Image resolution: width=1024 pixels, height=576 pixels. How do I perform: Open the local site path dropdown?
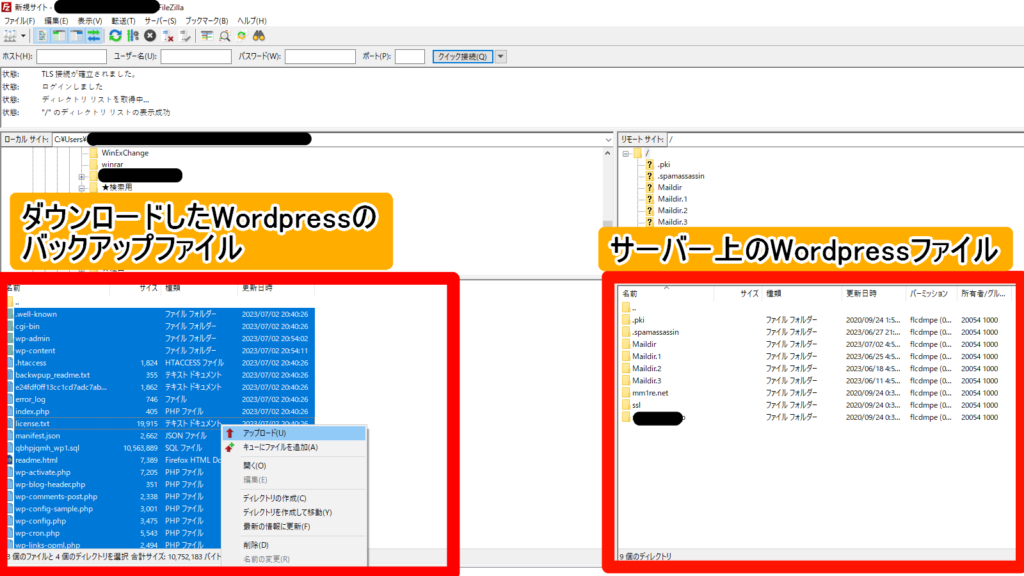(x=608, y=140)
